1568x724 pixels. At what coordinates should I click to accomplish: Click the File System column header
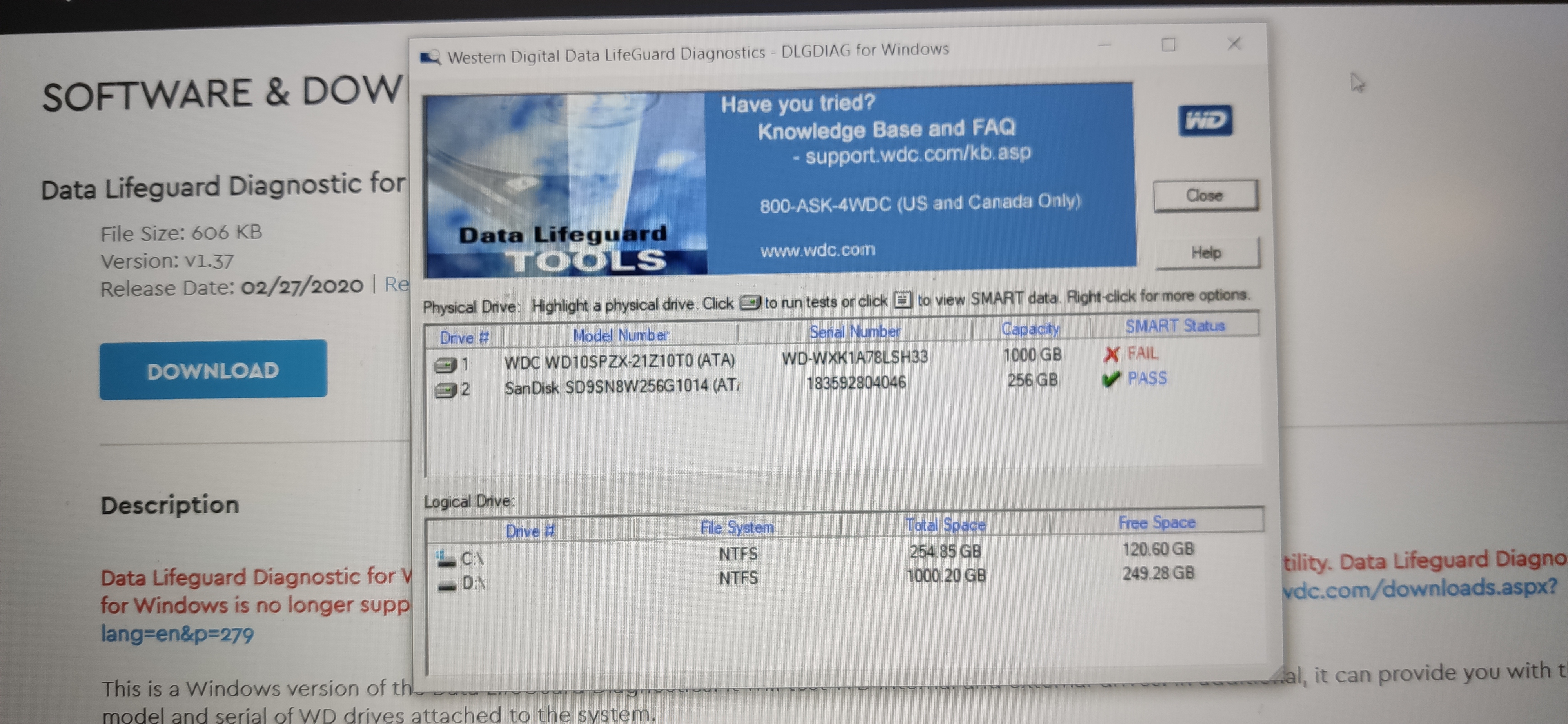coord(737,528)
